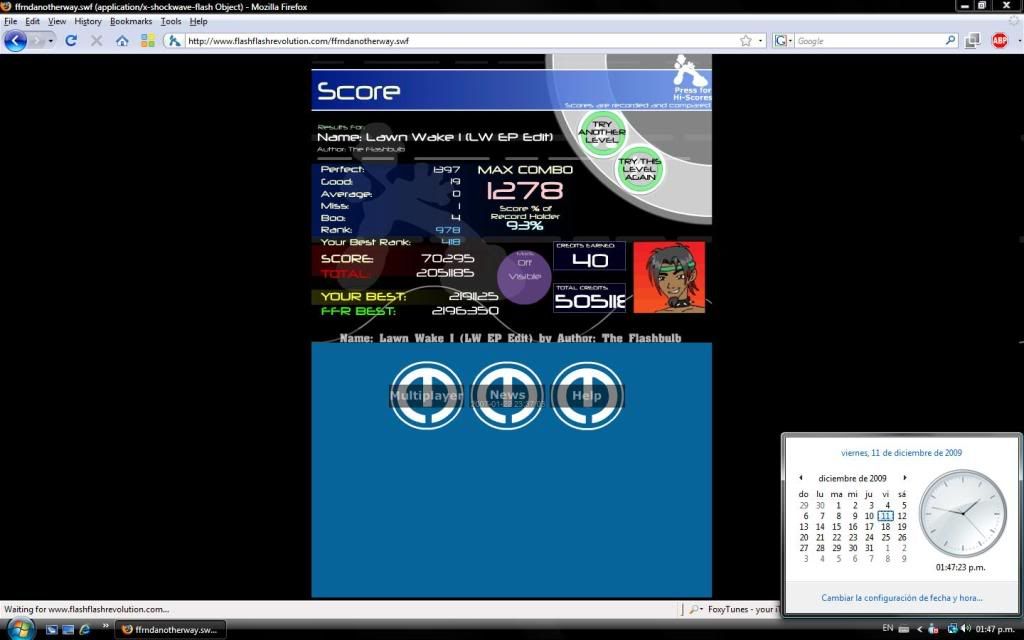Reload the page with the refresh icon
This screenshot has height=640, width=1024.
coord(71,41)
